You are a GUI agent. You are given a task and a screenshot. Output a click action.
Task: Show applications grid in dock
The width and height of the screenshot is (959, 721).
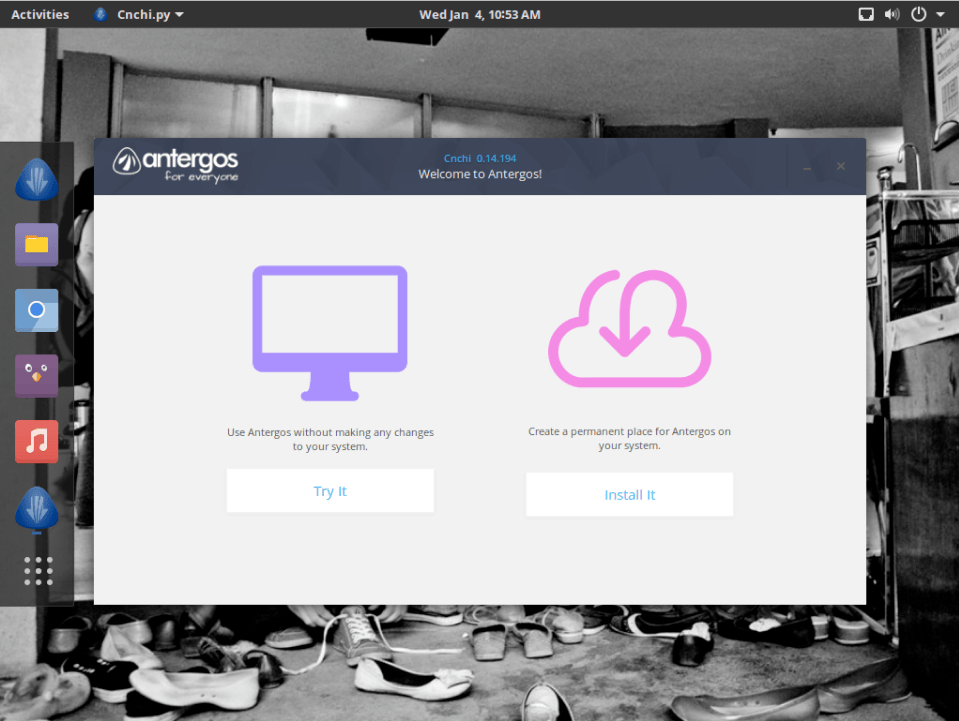[x=39, y=571]
